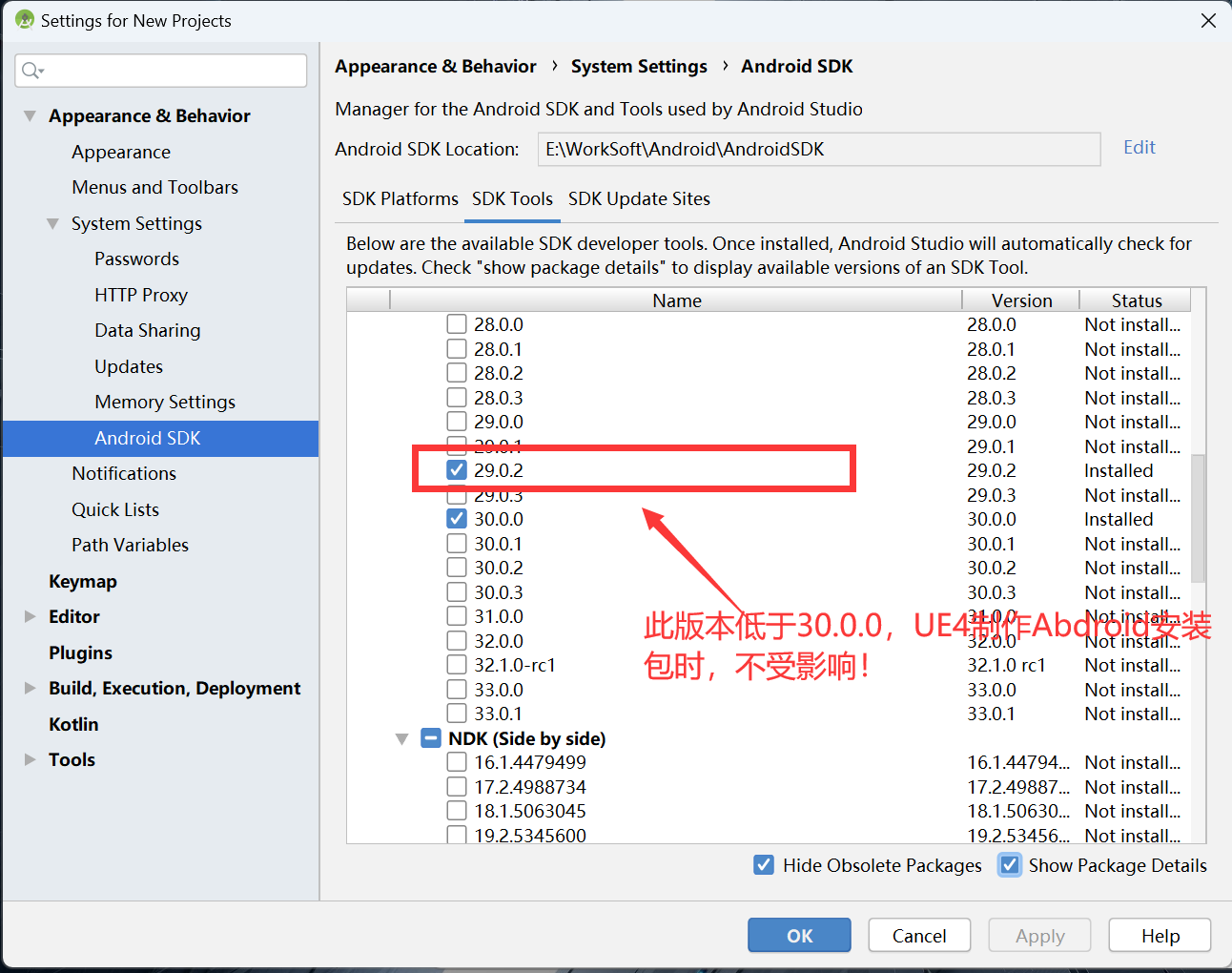1232x973 pixels.
Task: Select Passwords under System Settings
Action: 136,259
